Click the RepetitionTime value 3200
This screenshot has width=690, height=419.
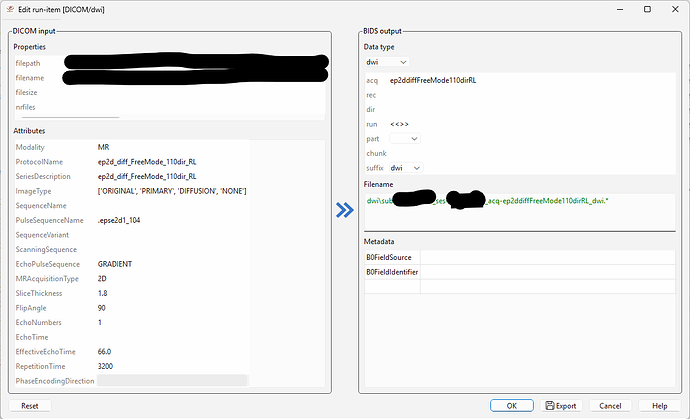coord(105,366)
